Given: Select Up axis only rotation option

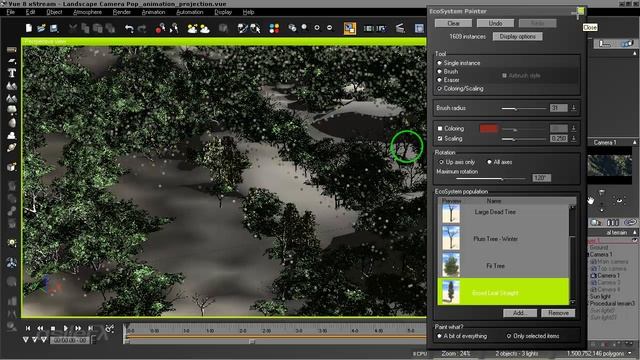Looking at the screenshot, I should (x=441, y=162).
